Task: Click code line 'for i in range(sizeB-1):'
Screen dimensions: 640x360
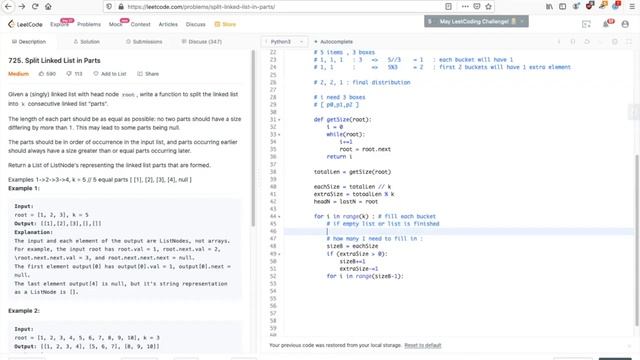Action: coord(365,276)
